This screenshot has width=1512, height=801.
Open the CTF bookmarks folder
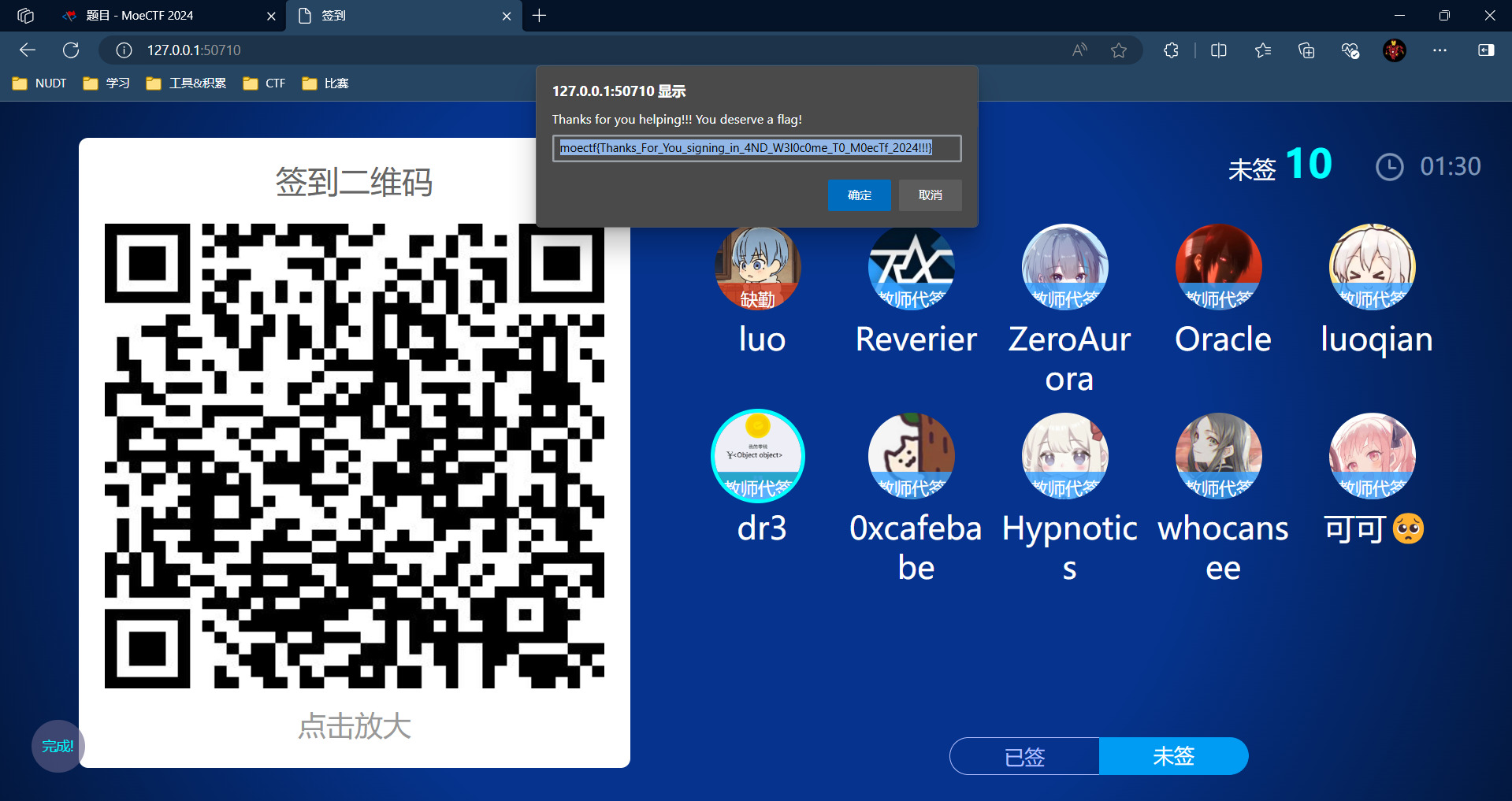coord(265,83)
